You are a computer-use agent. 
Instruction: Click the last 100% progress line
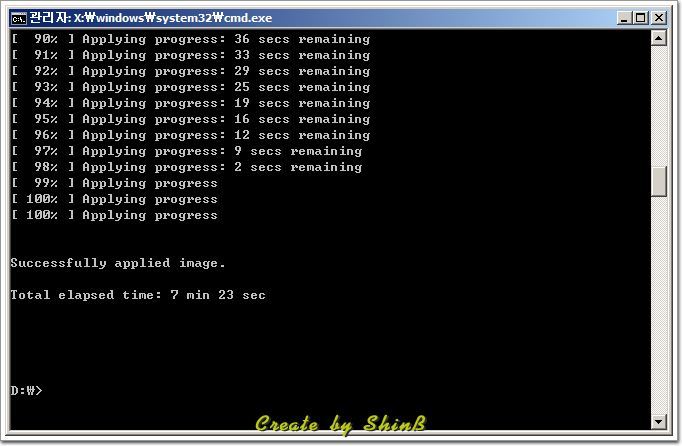click(114, 215)
